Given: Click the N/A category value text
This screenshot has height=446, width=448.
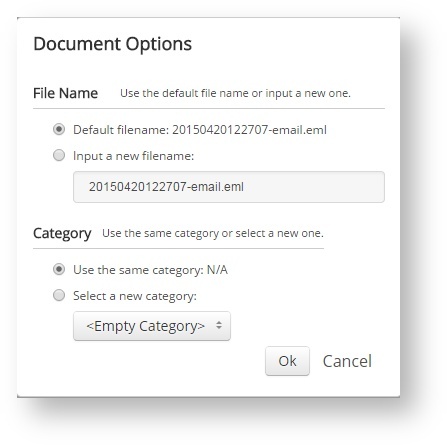Looking at the screenshot, I should [217, 270].
